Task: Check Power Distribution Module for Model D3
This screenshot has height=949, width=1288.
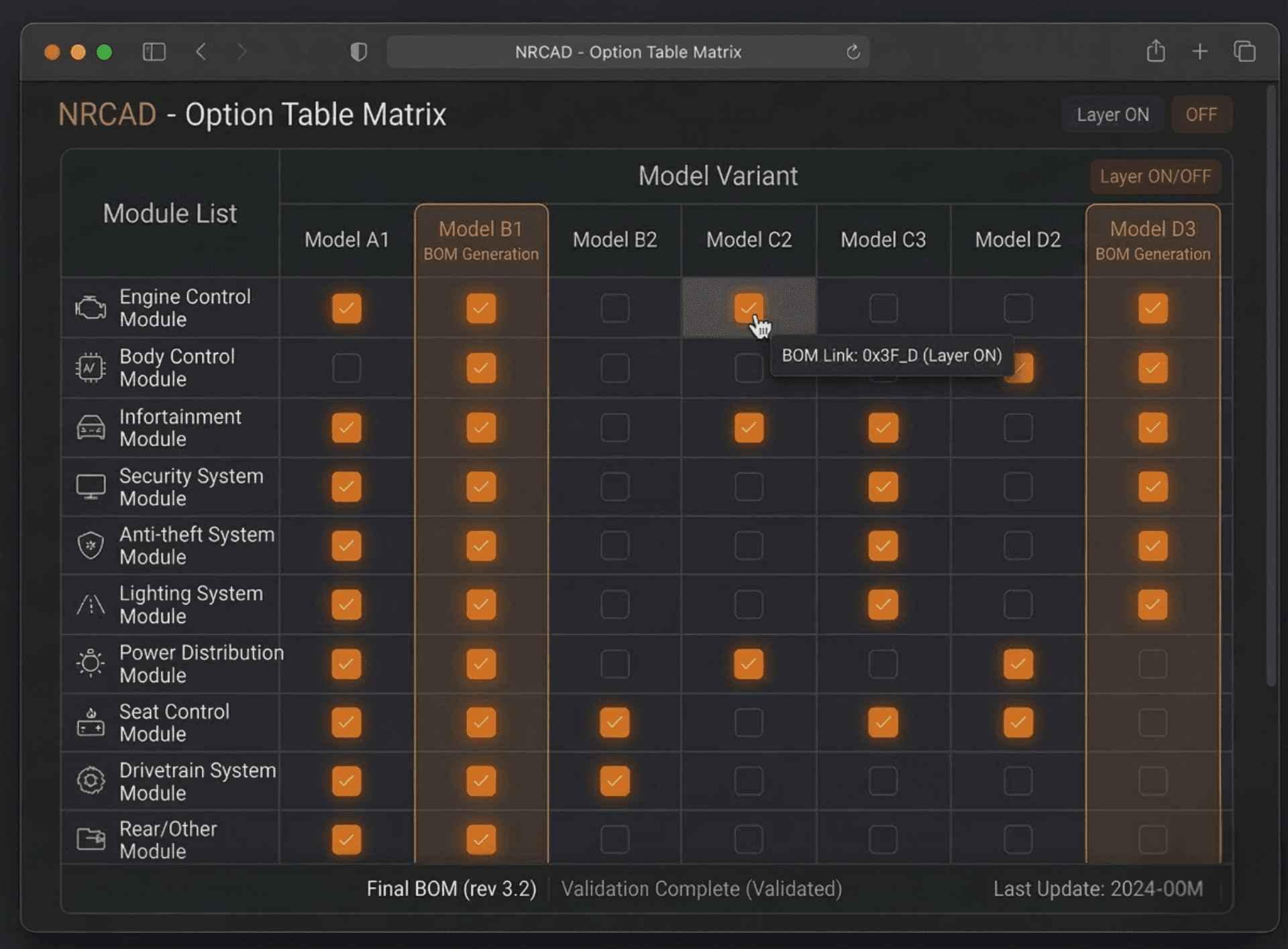Action: tap(1152, 664)
